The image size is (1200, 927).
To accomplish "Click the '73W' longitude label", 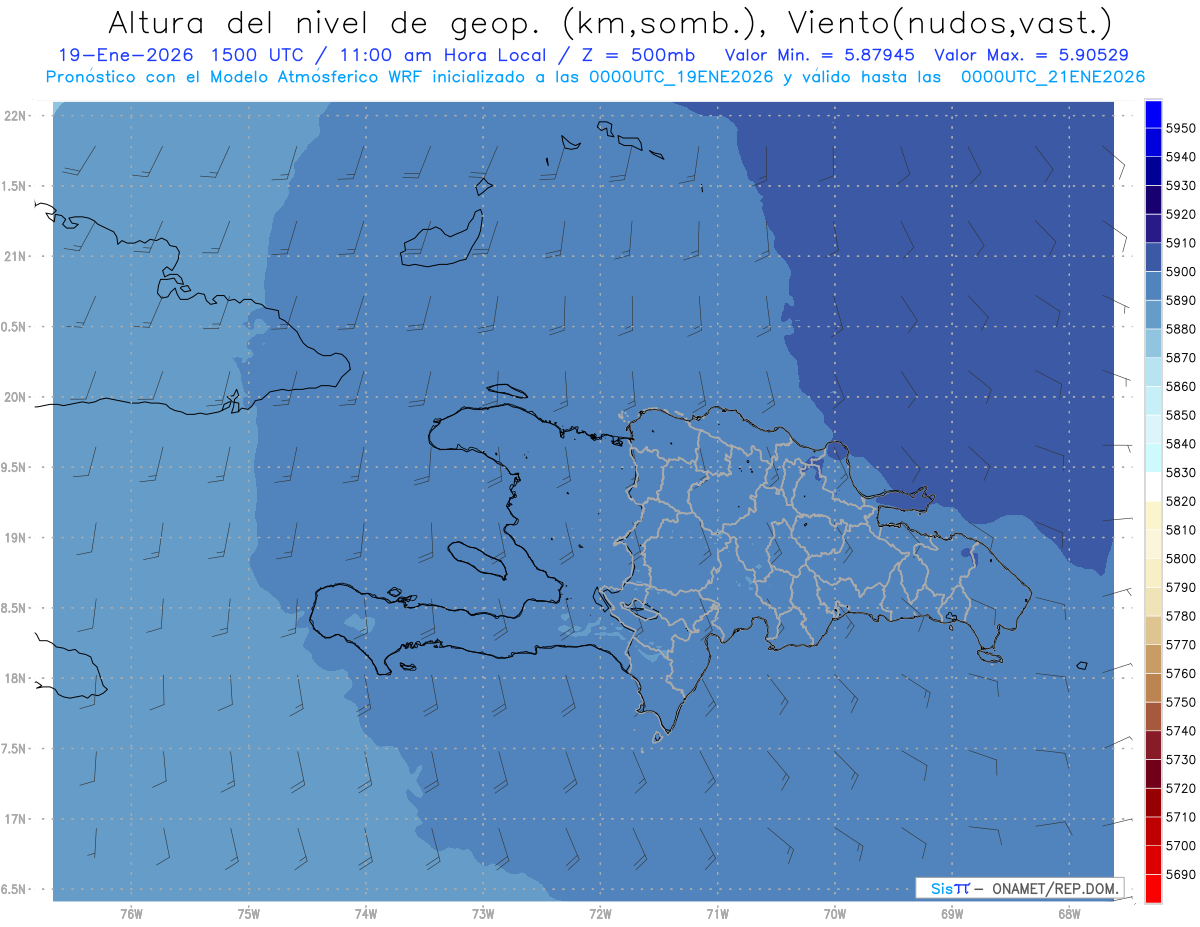I will tap(483, 913).
